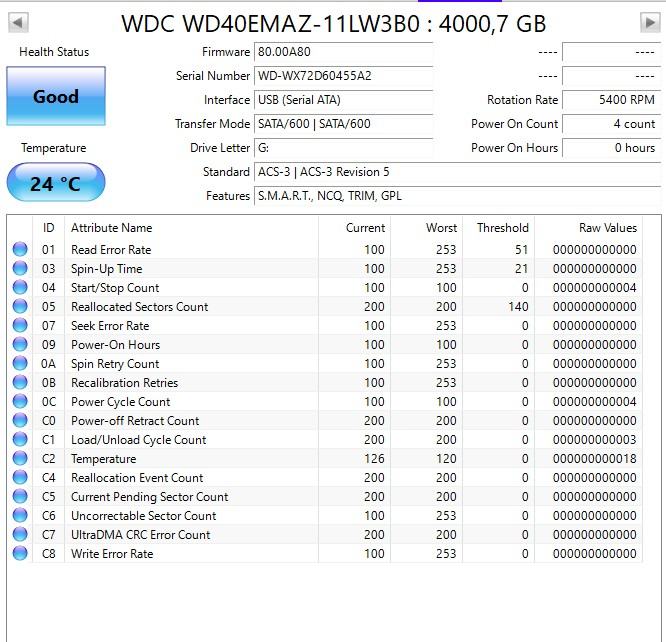Select the Load/Unload Cycle Count attribute name

(138, 439)
